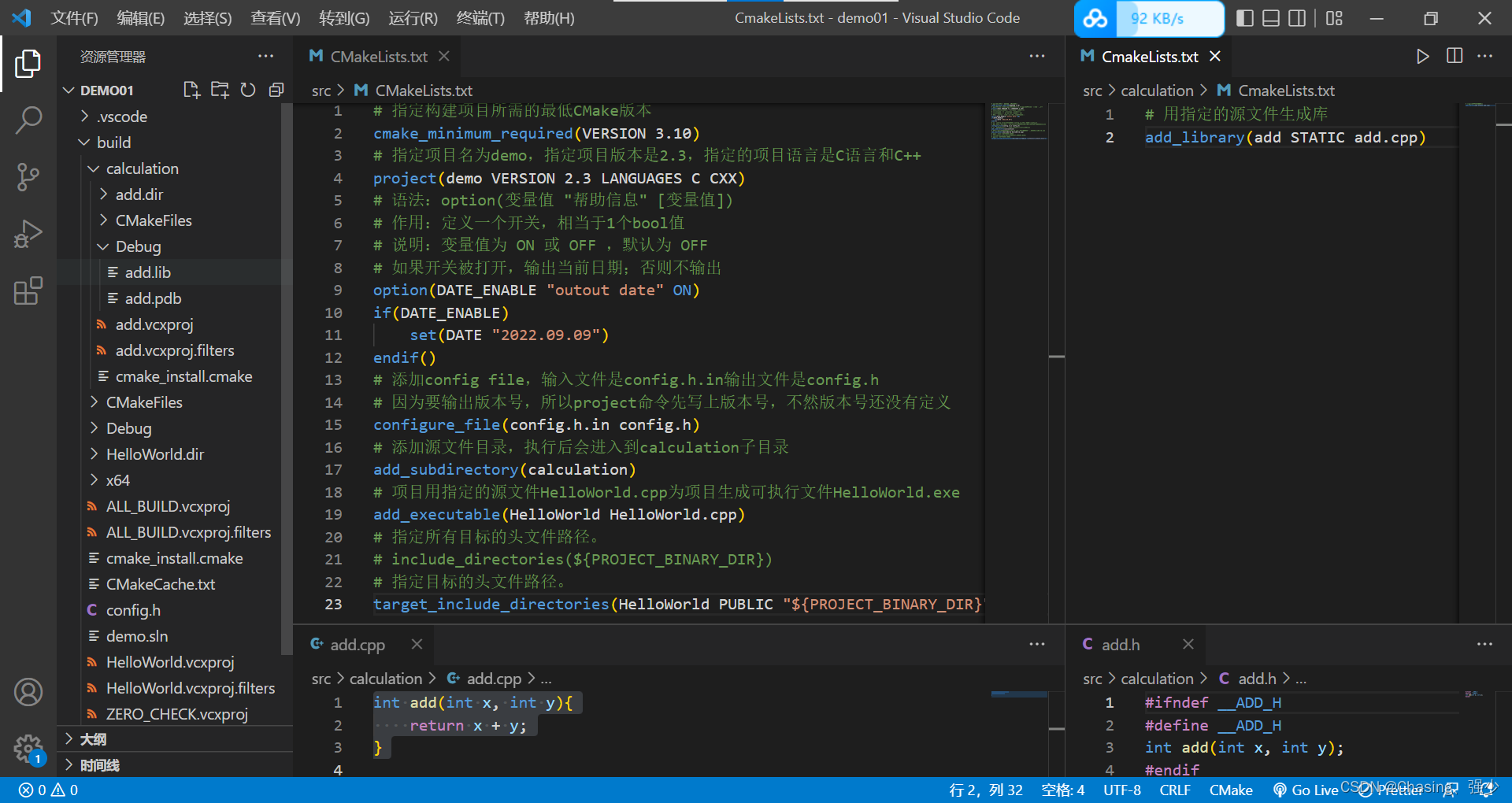Go to line and column from status bar
1512x803 pixels.
coord(985,790)
